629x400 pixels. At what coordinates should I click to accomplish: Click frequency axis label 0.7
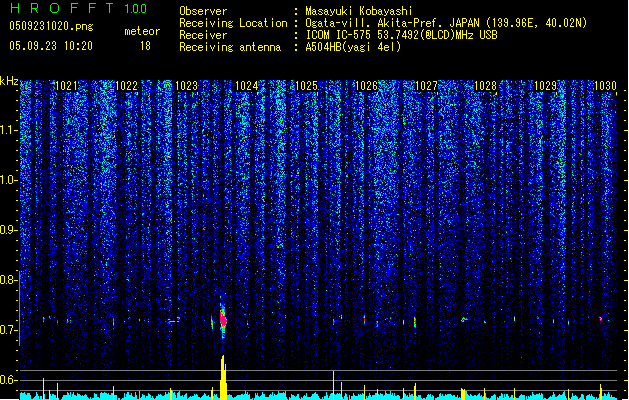8,330
